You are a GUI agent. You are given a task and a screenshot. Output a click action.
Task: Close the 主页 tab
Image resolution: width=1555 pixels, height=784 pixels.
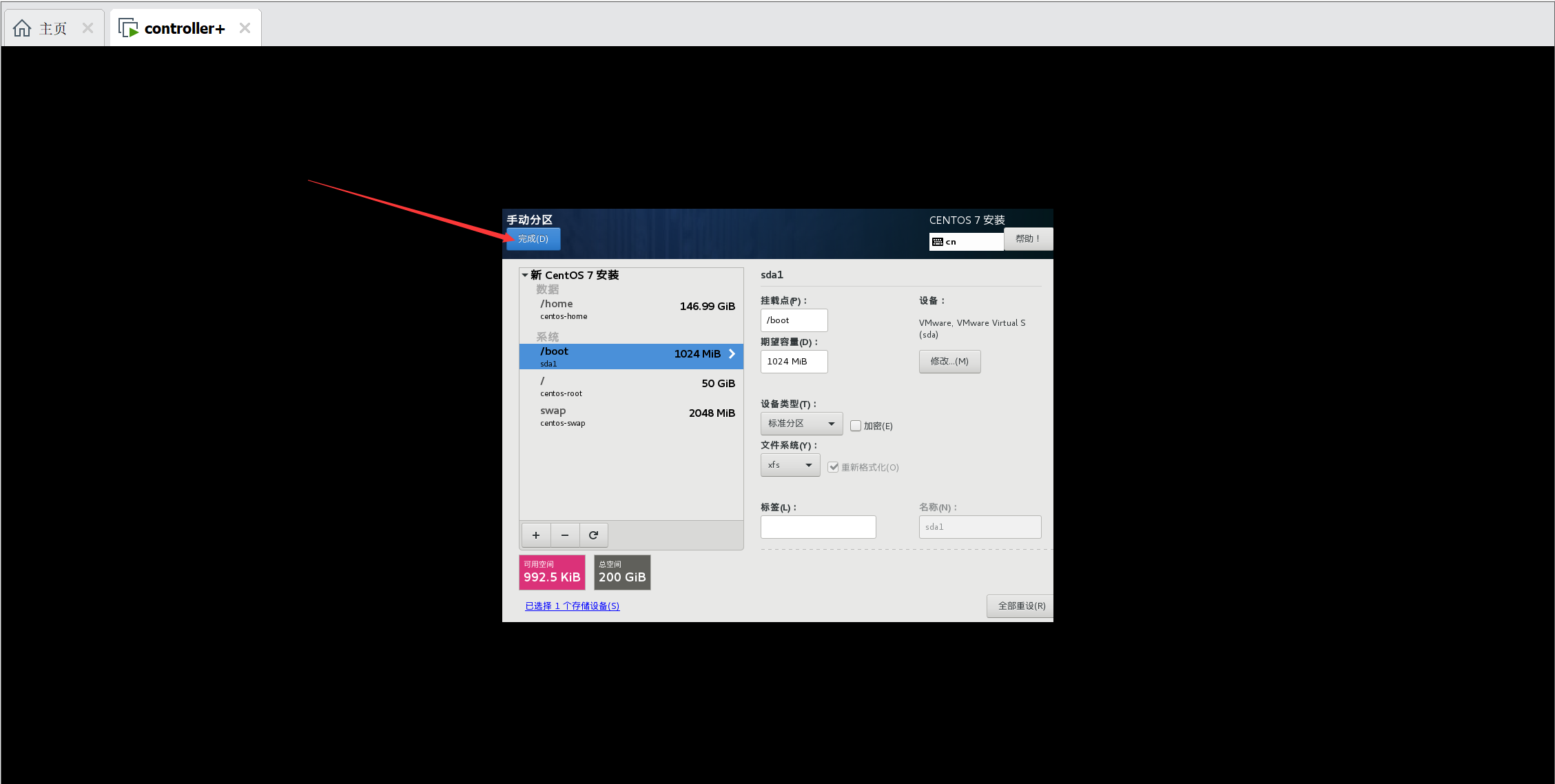click(87, 28)
